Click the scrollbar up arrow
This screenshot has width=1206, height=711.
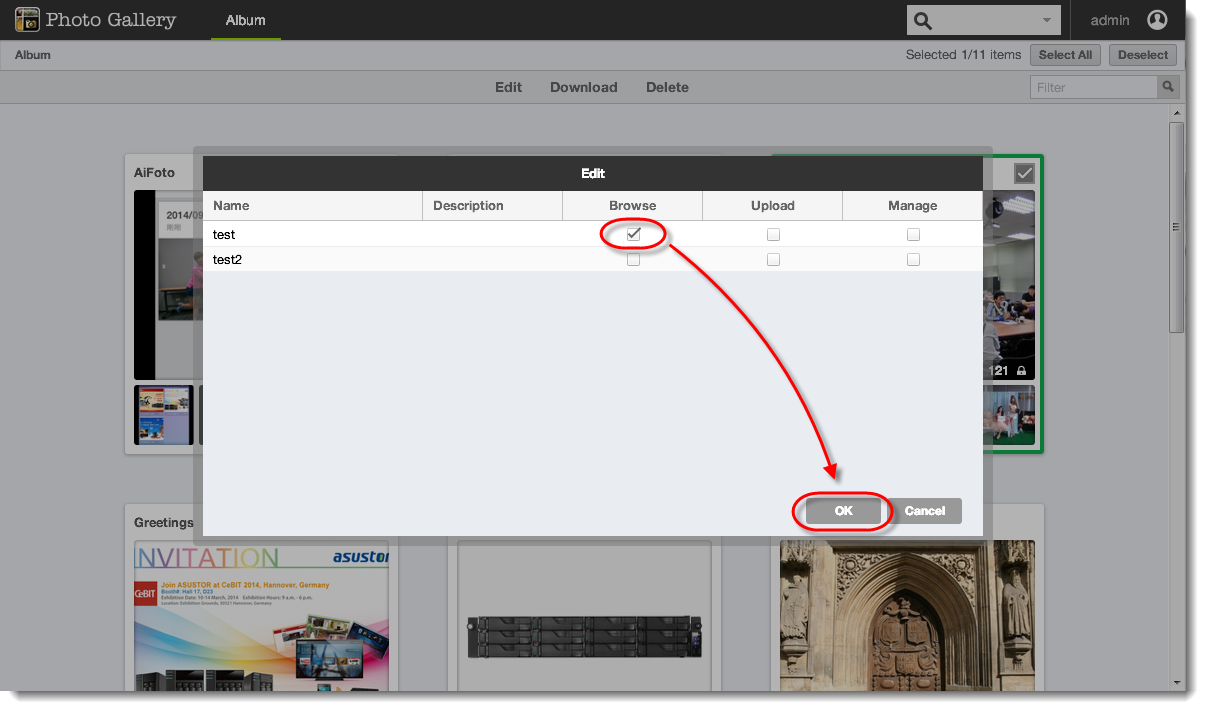tap(1177, 115)
